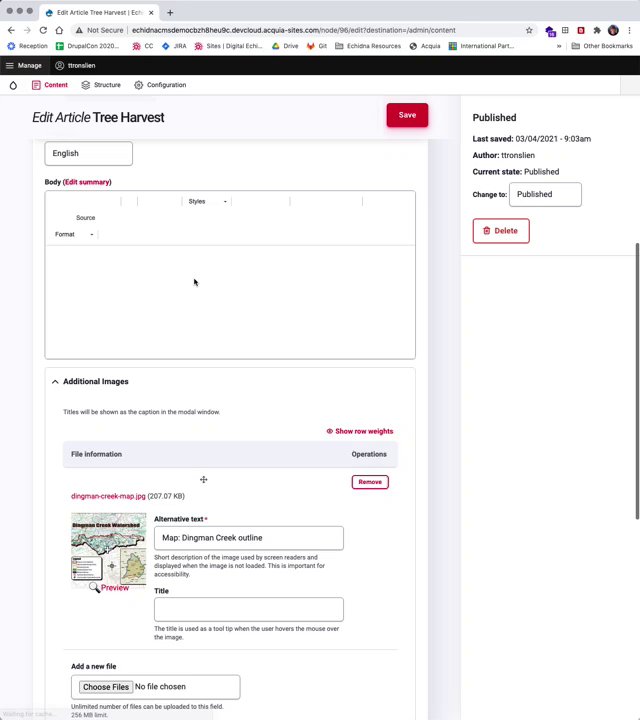Viewport: 640px width, 720px height.
Task: Toggle the Manage admin menu
Action: [23, 66]
